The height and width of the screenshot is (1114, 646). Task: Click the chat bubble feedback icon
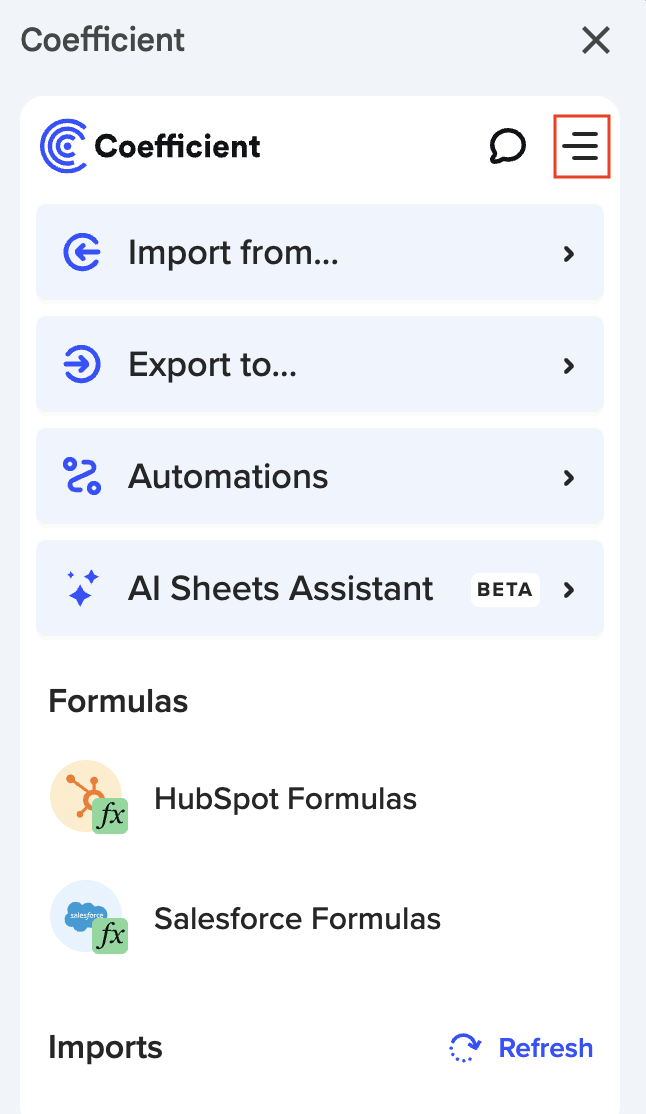507,147
